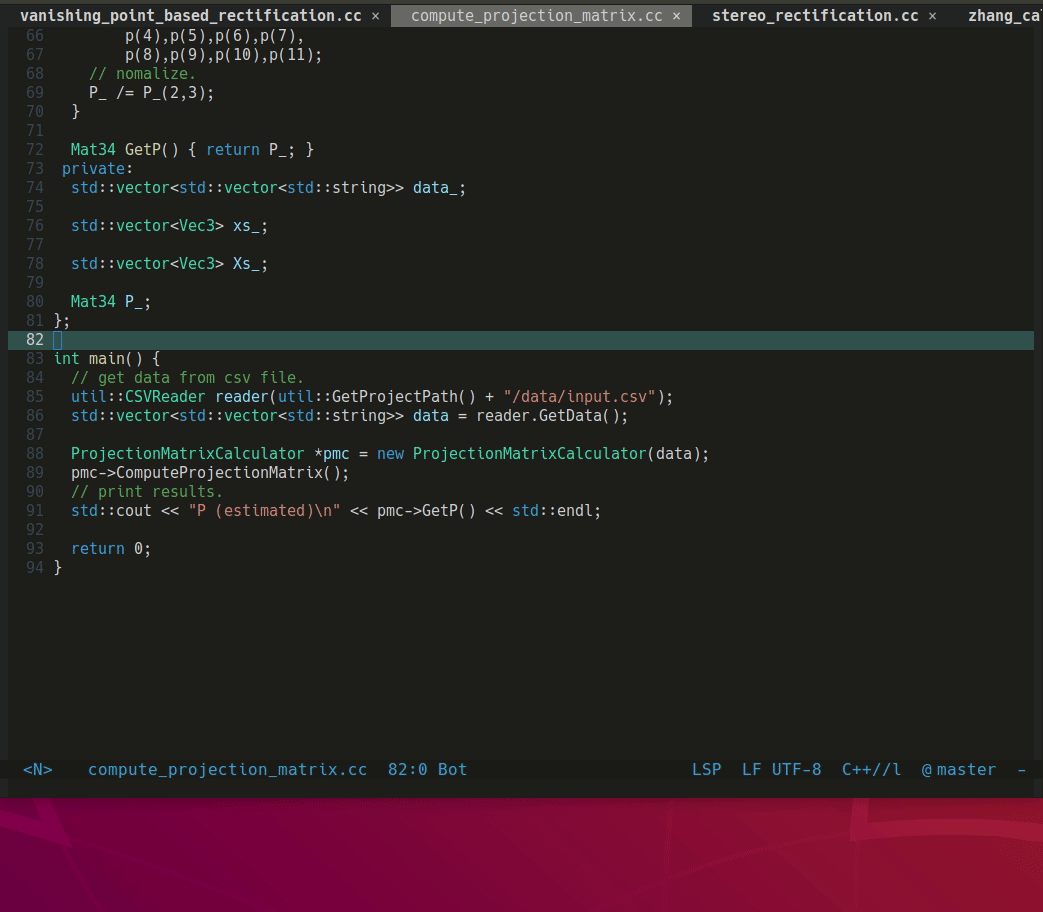Click 'std::endl' on line 91
The image size is (1043, 912).
tap(552, 511)
